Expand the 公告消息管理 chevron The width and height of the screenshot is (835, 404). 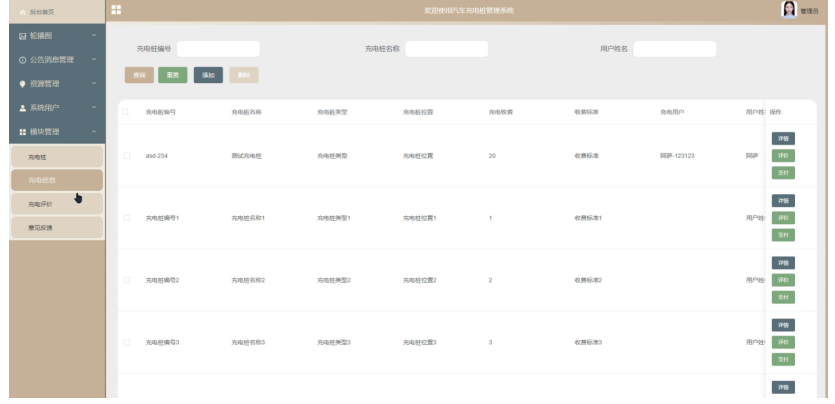94,60
